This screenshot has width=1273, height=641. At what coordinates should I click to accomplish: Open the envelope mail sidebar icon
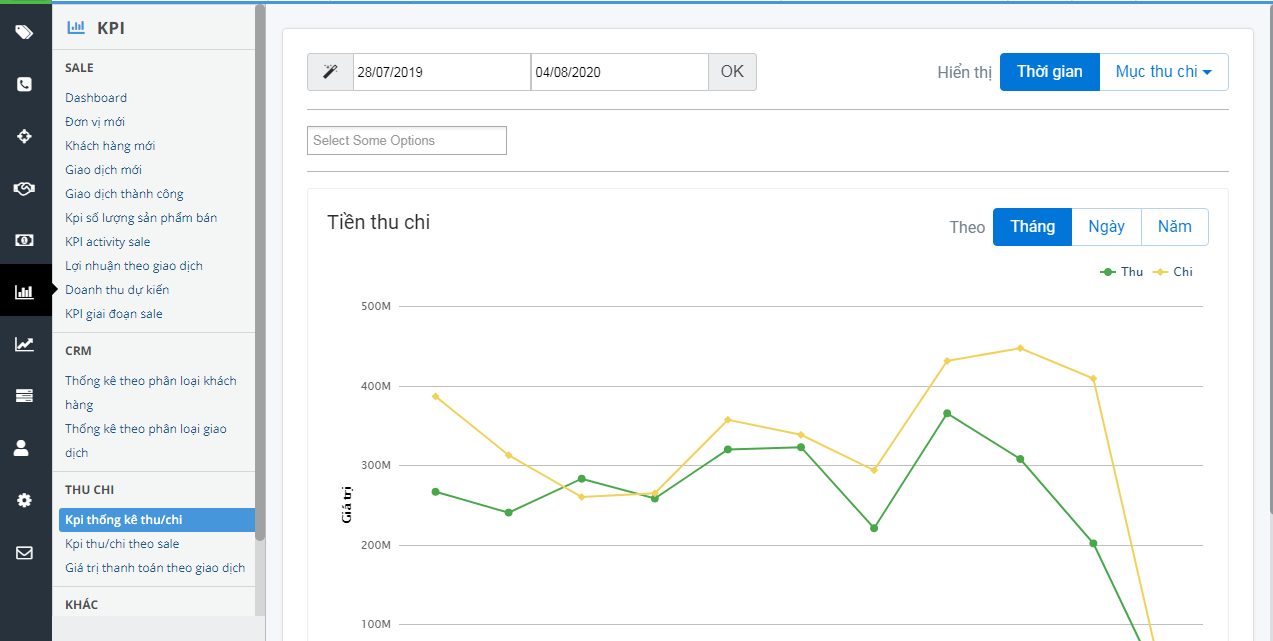[x=25, y=552]
